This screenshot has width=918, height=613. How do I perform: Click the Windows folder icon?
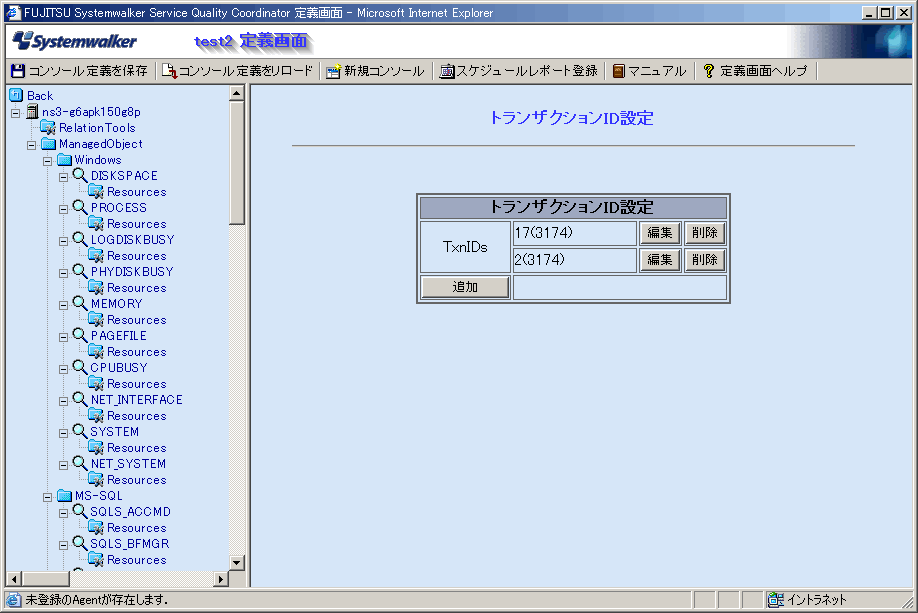pos(64,159)
